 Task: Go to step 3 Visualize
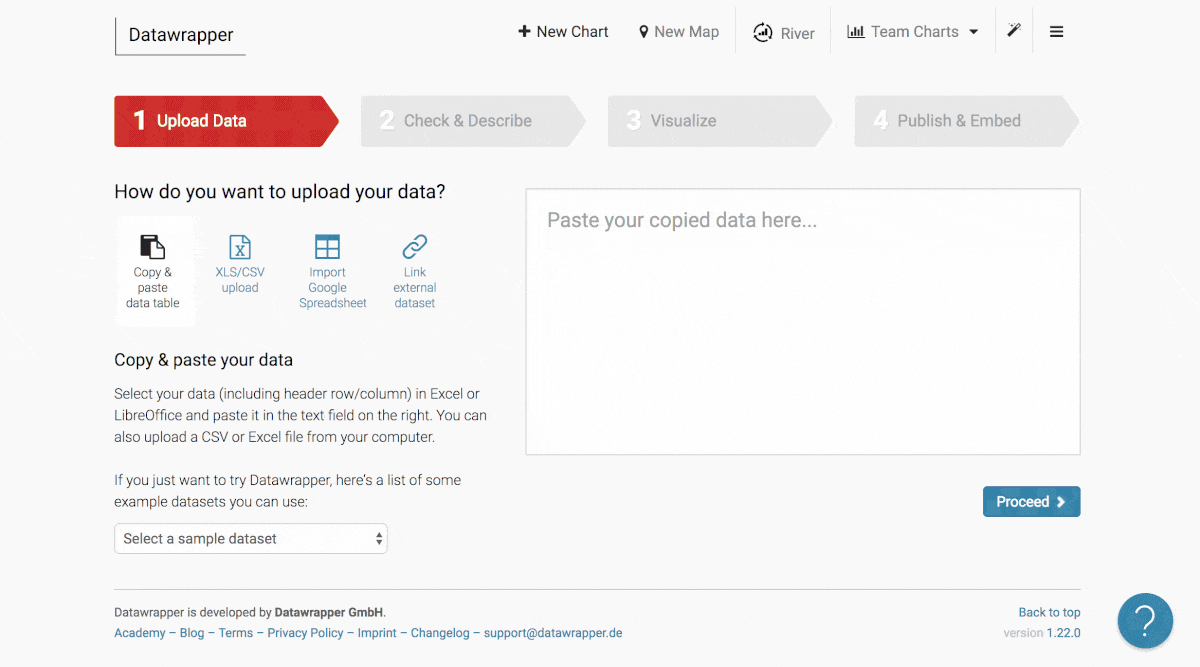(x=720, y=121)
